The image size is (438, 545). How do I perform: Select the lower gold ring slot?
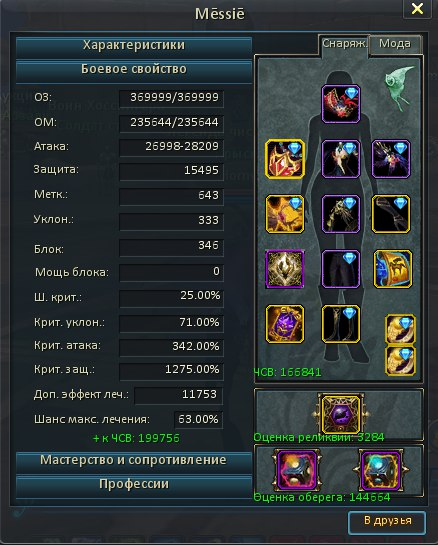pos(400,361)
